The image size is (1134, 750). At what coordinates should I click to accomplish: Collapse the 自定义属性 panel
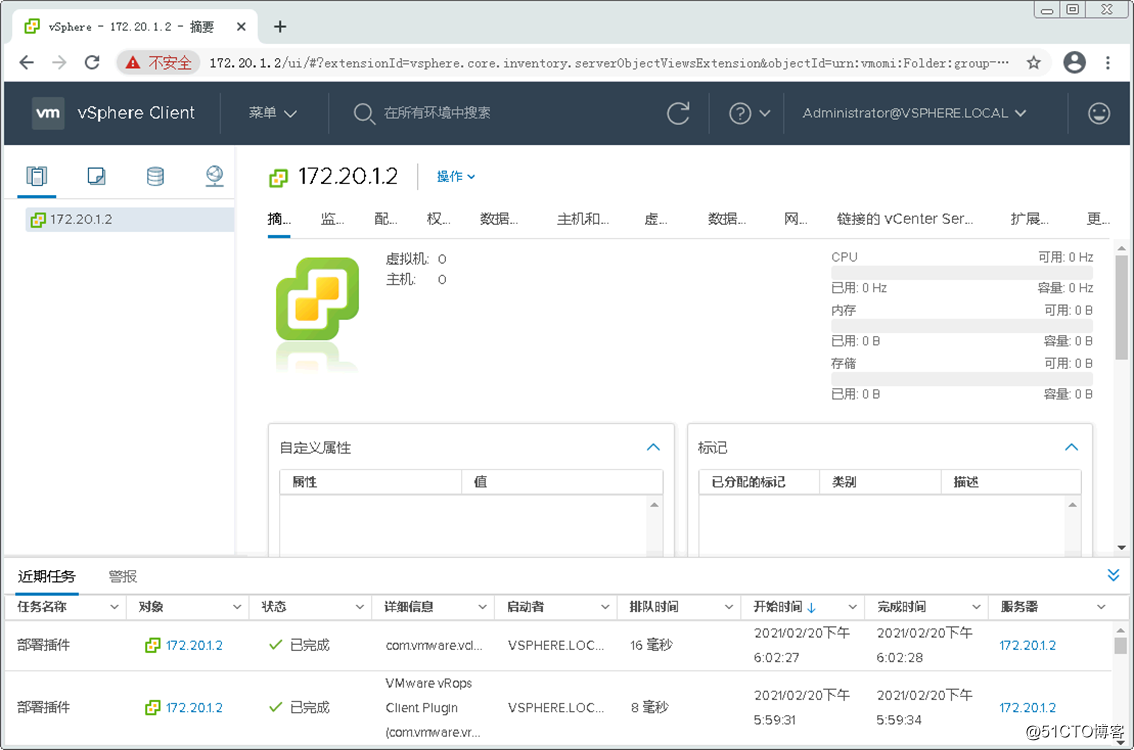653,447
